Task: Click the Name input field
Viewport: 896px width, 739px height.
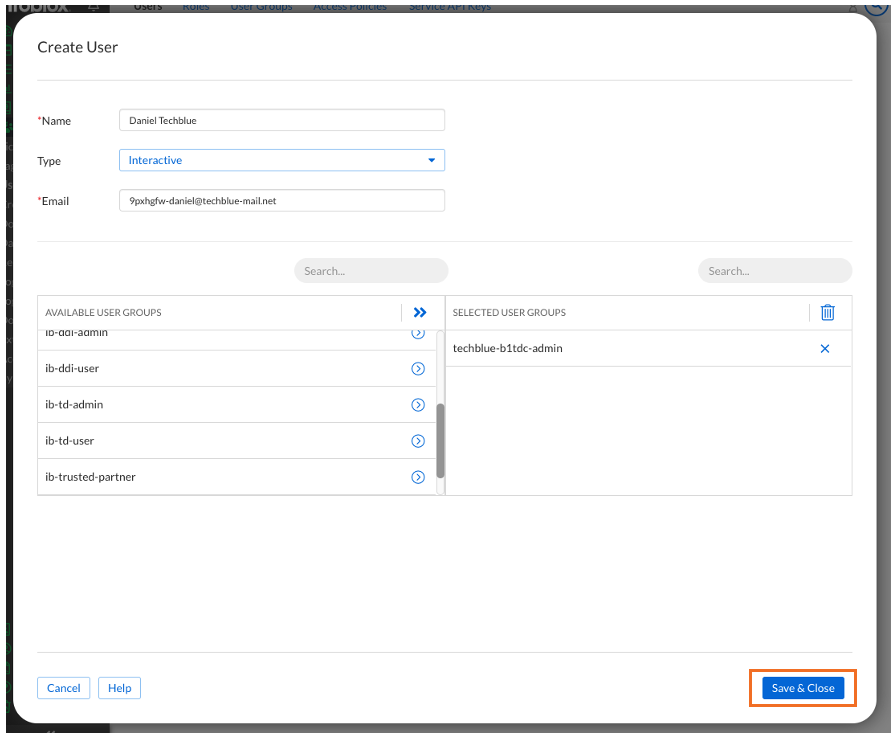Action: tap(281, 120)
